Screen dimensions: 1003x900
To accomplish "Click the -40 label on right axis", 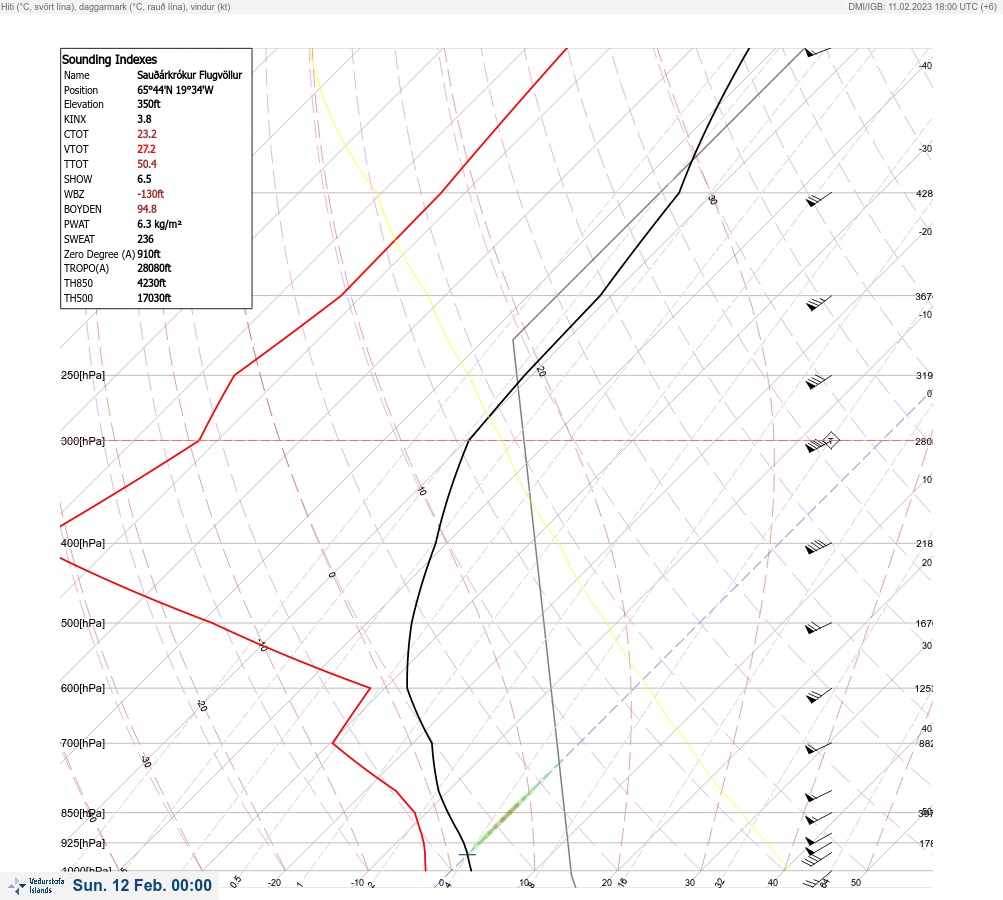I will pyautogui.click(x=925, y=65).
